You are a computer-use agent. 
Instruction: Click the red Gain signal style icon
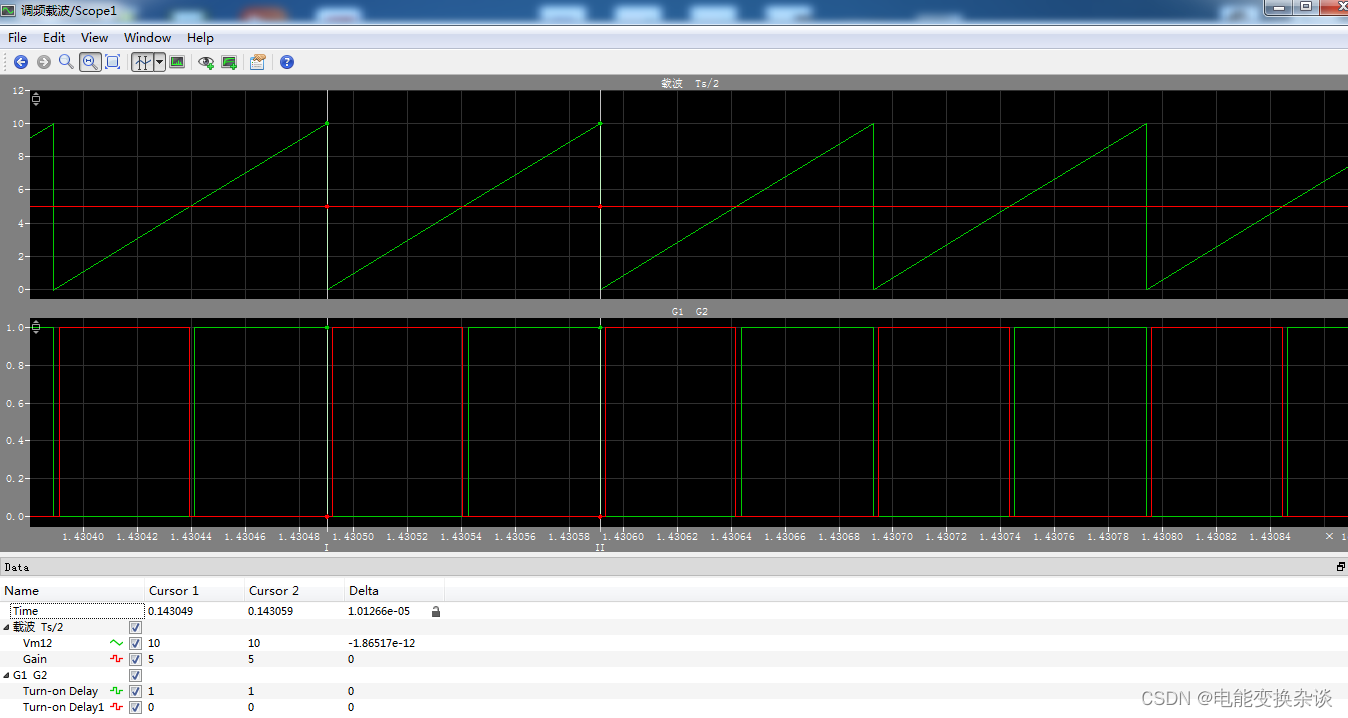116,659
